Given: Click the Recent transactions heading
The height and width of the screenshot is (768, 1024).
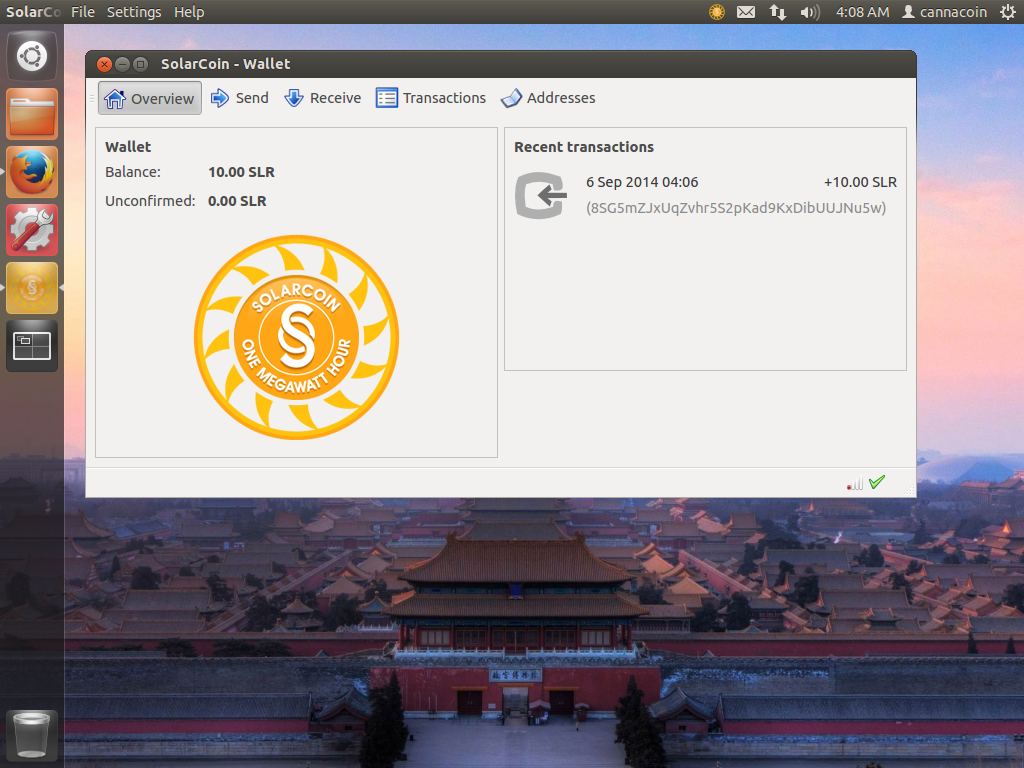Looking at the screenshot, I should [584, 147].
